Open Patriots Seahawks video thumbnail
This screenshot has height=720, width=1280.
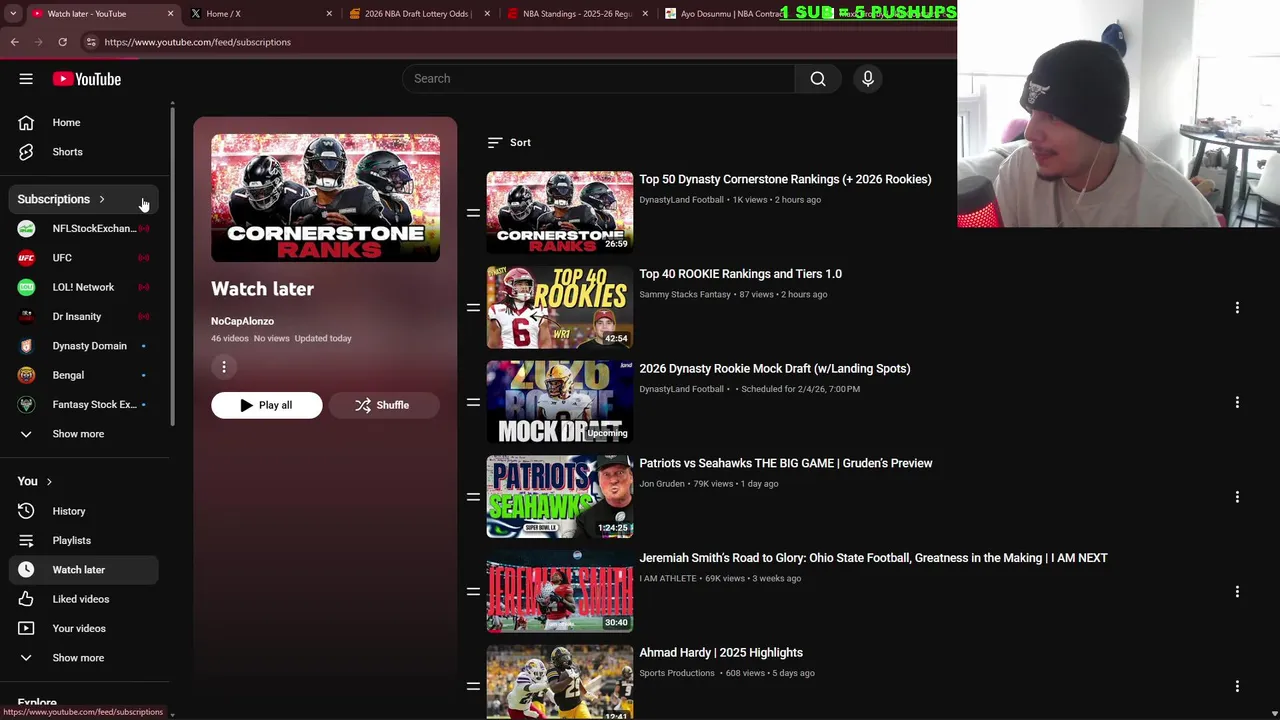(560, 497)
